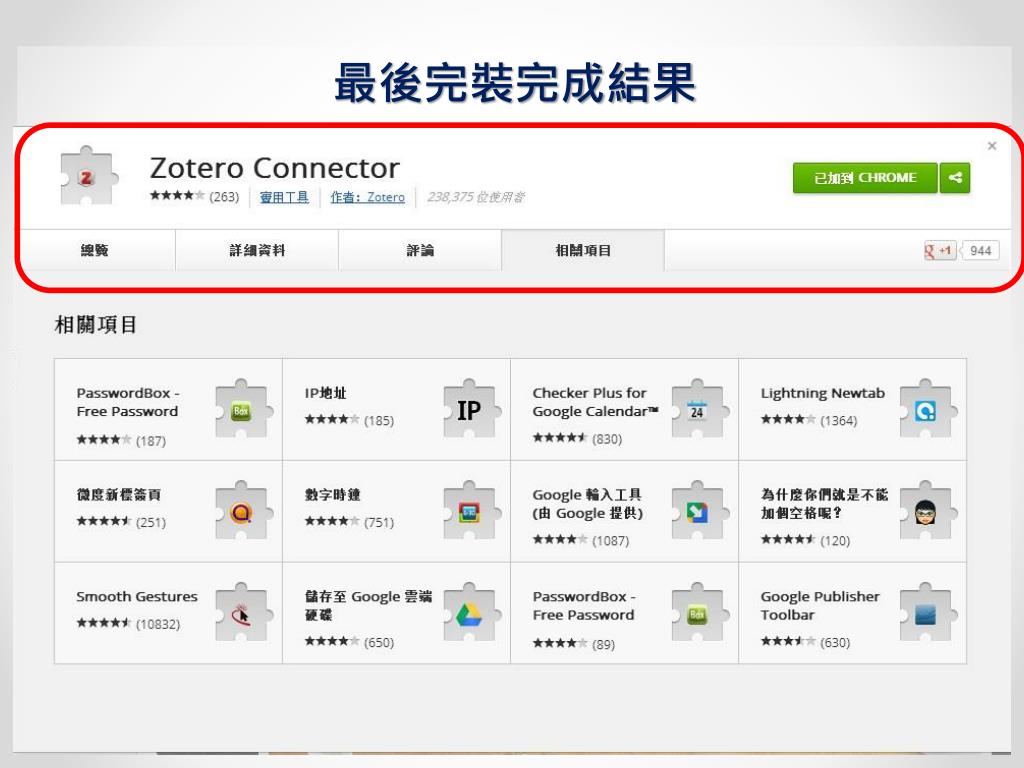Open the 為什麼你們就是不能加個空格呢 title
The height and width of the screenshot is (768, 1024).
(x=824, y=504)
